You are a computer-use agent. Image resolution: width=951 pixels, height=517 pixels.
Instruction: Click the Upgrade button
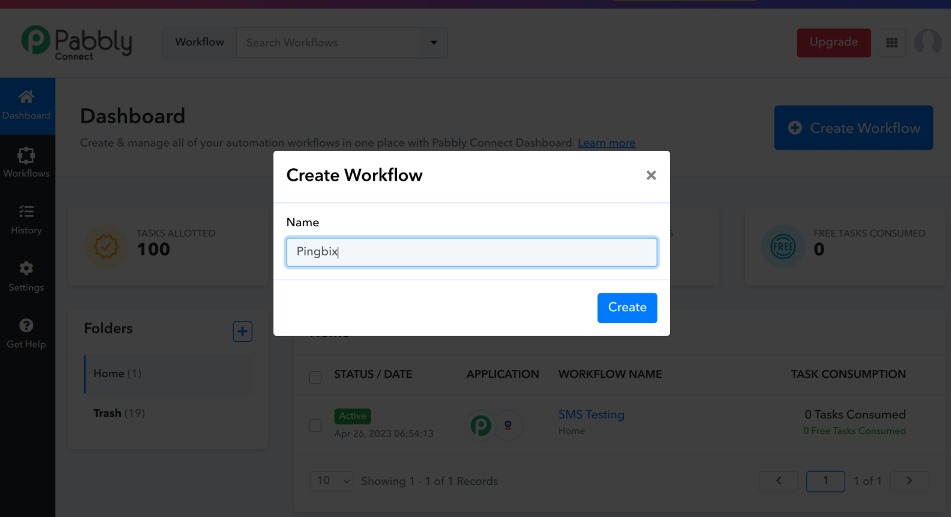point(833,42)
